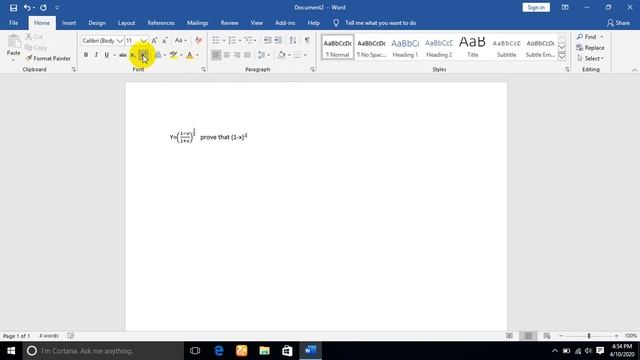This screenshot has width=640, height=360.
Task: Switch to the Layout tab
Action: [x=127, y=23]
